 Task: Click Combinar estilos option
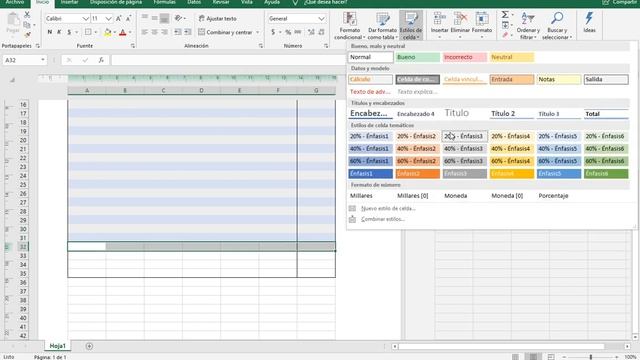[383, 219]
